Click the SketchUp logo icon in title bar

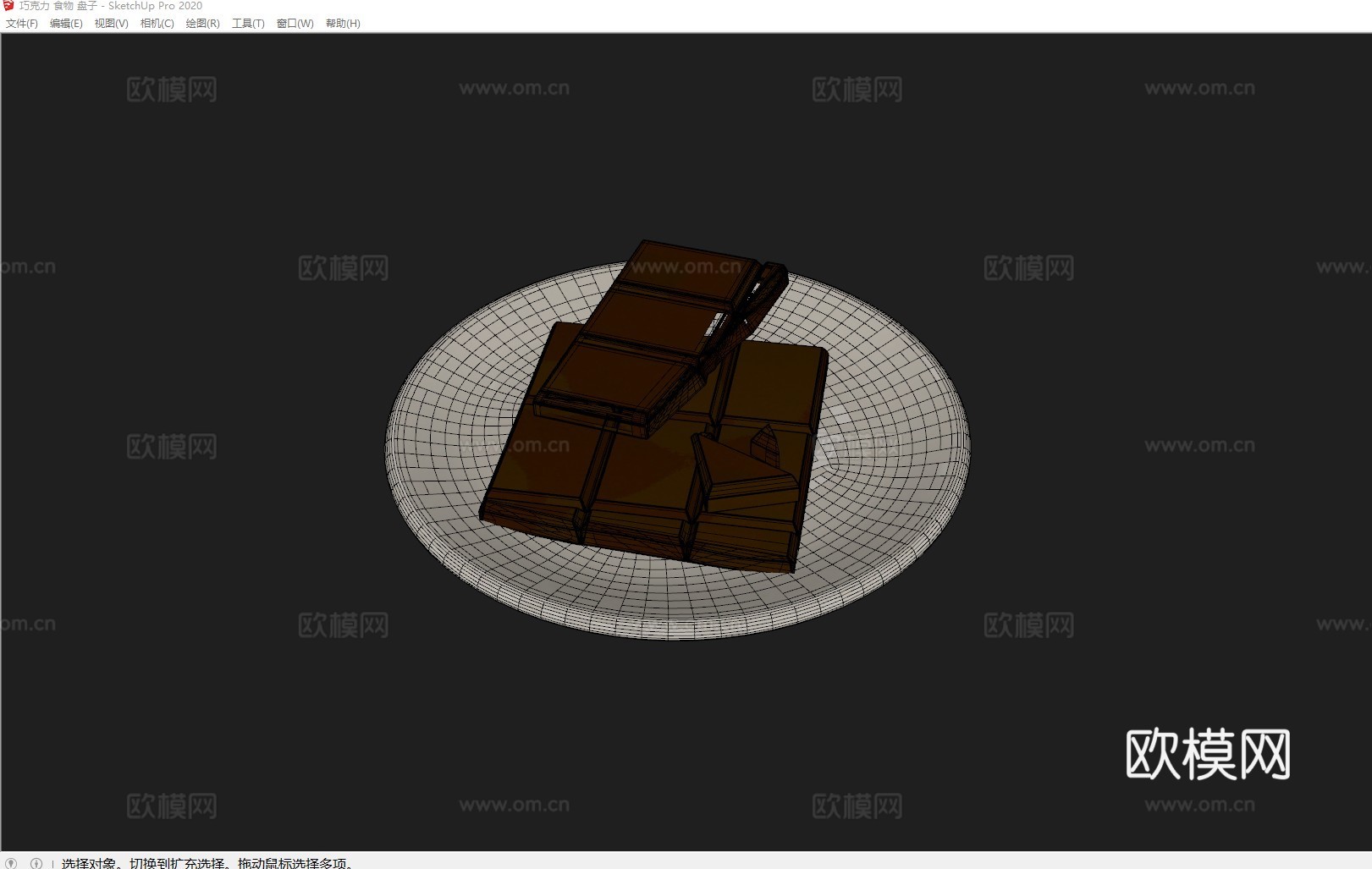pyautogui.click(x=8, y=6)
